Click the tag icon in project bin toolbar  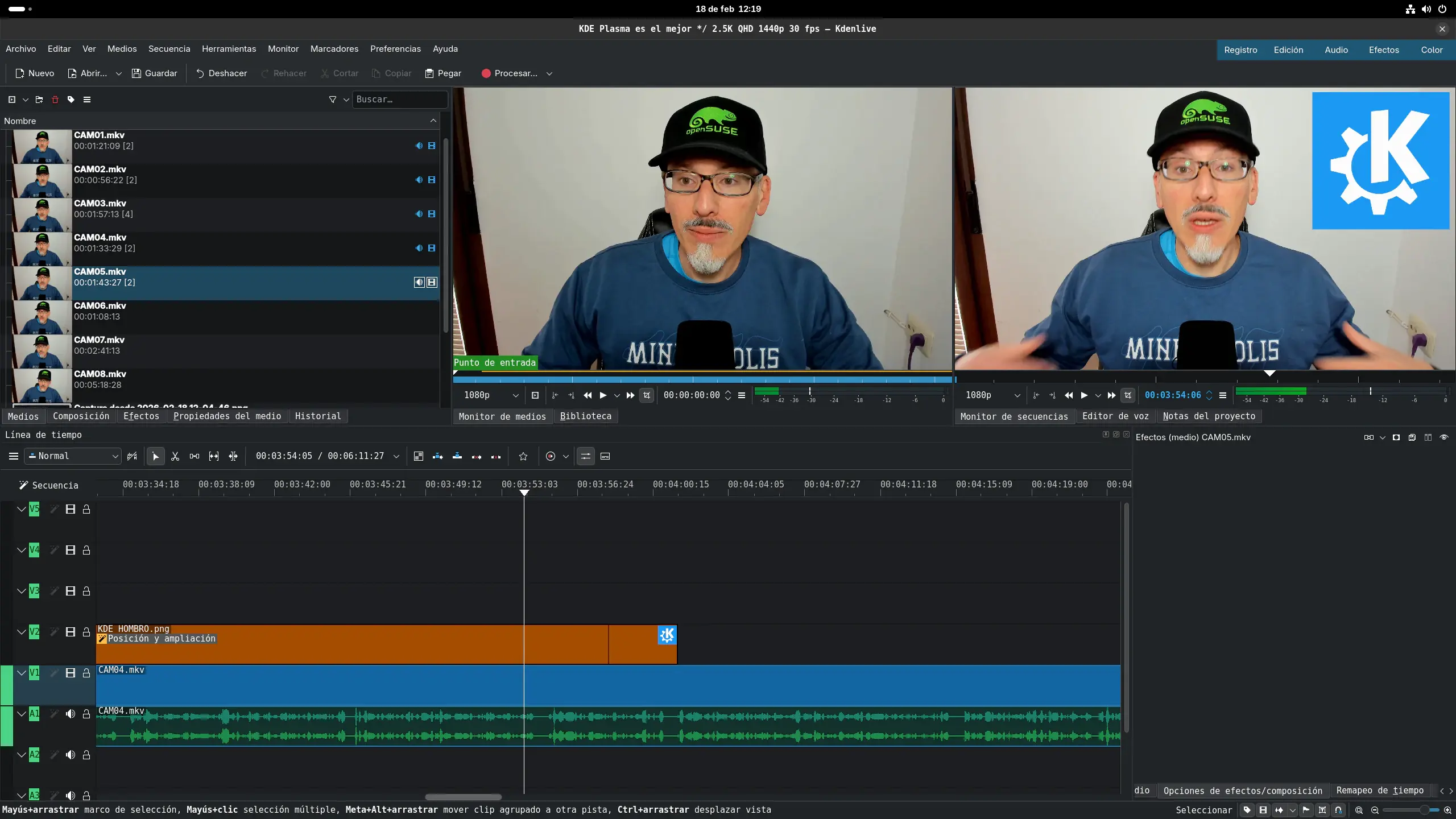pos(71,100)
